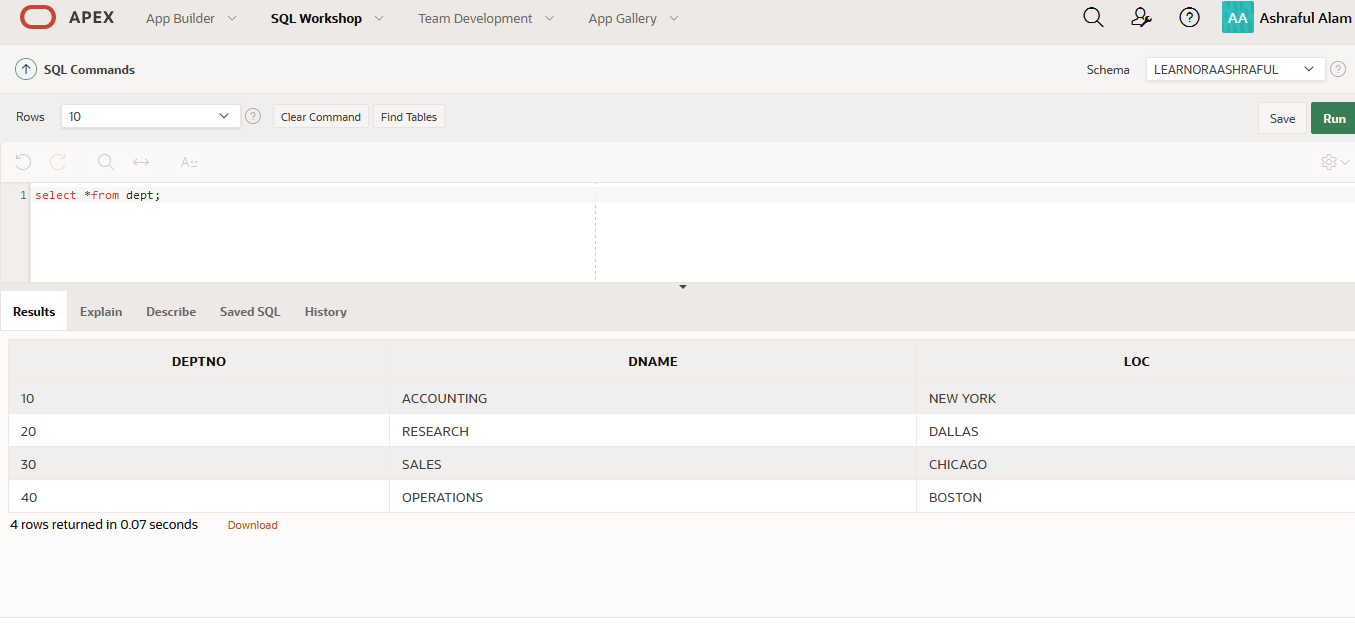1355x623 pixels.
Task: Expand the SQL Workshop menu
Action: (x=327, y=19)
